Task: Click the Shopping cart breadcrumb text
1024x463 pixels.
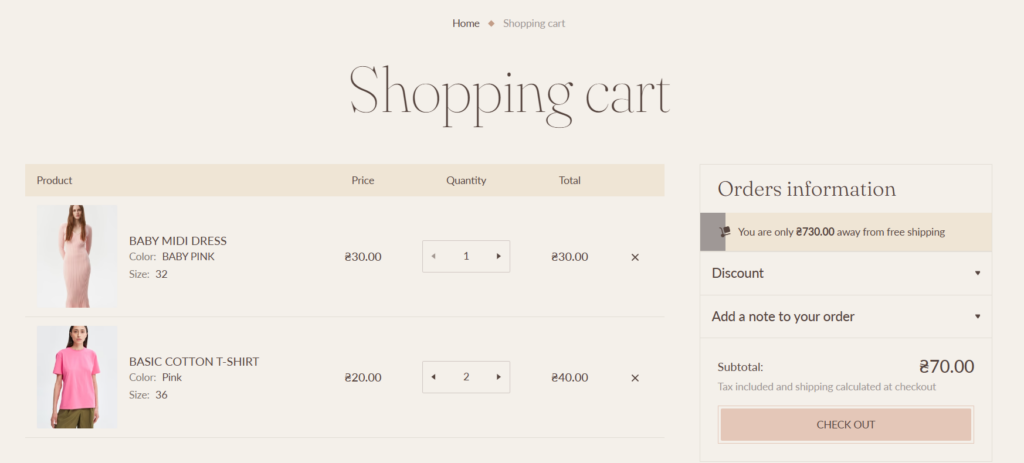Action: pos(534,24)
